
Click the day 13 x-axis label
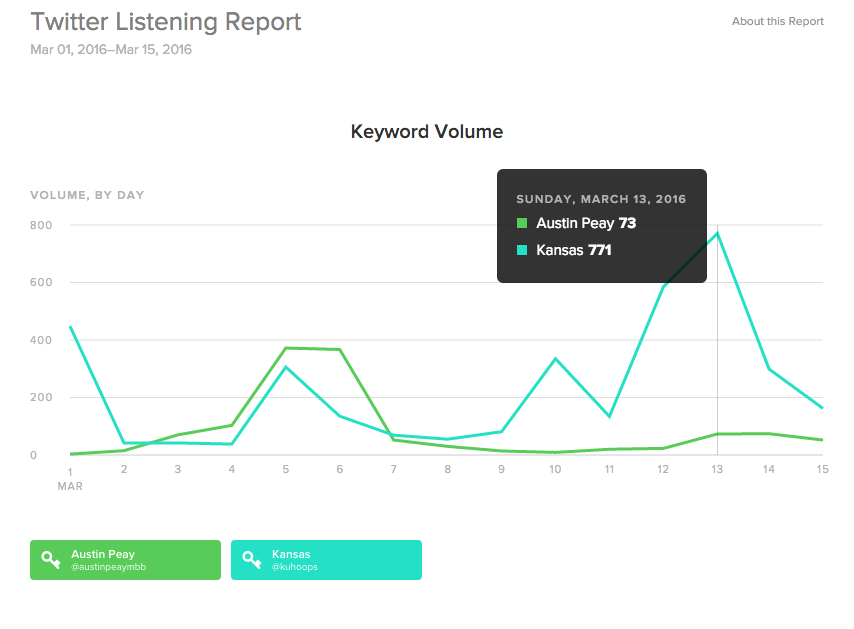pyautogui.click(x=717, y=469)
